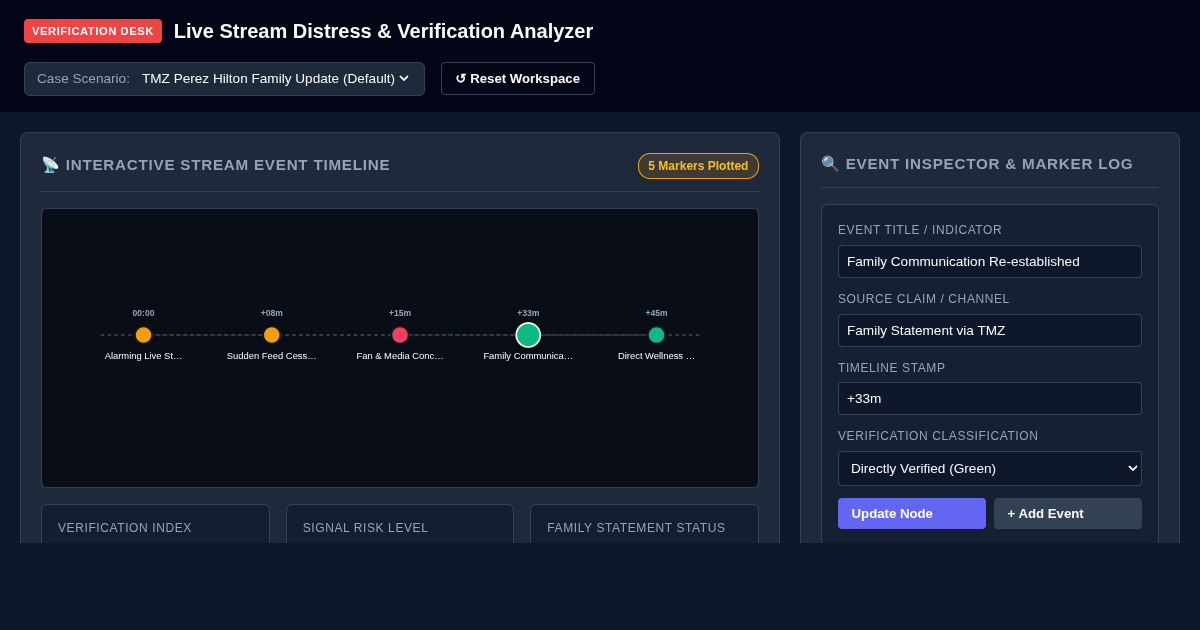
Task: Click the Verification Index card heading
Action: (x=125, y=528)
